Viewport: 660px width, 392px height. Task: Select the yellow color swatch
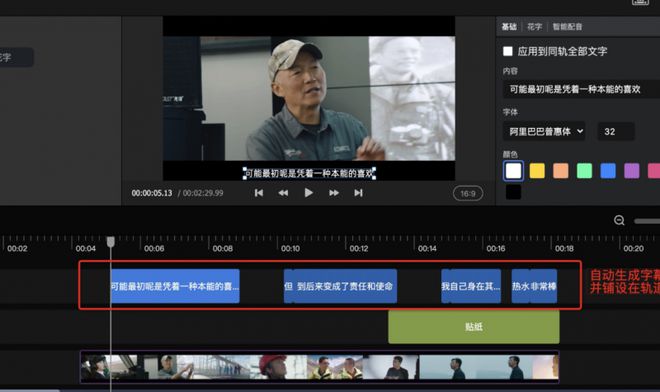coord(537,171)
